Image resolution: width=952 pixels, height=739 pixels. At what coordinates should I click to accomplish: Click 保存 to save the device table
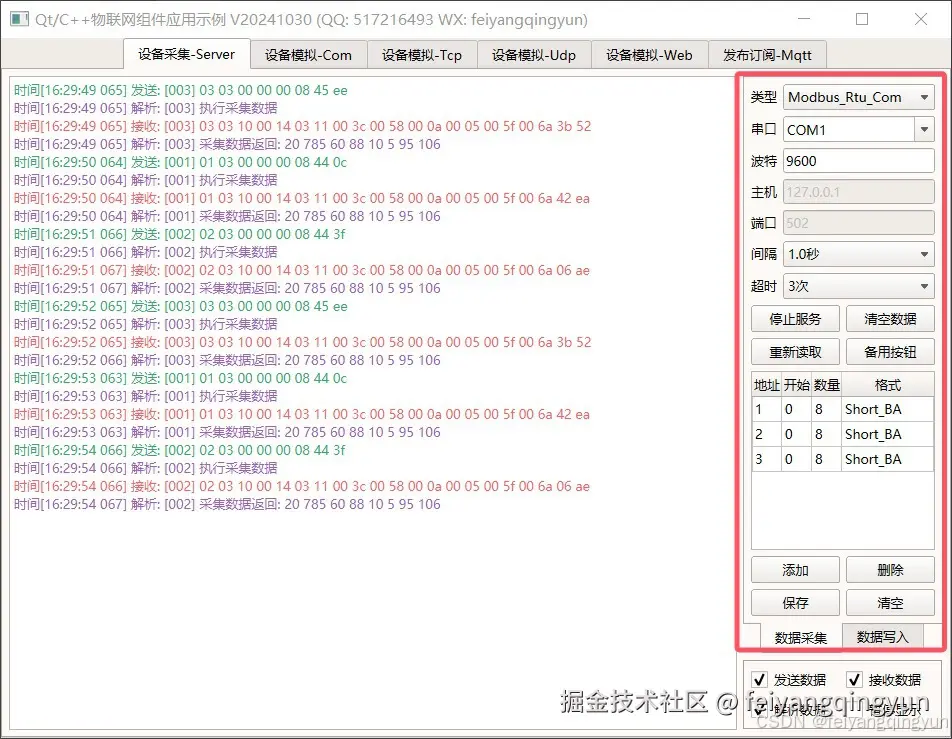coord(795,602)
